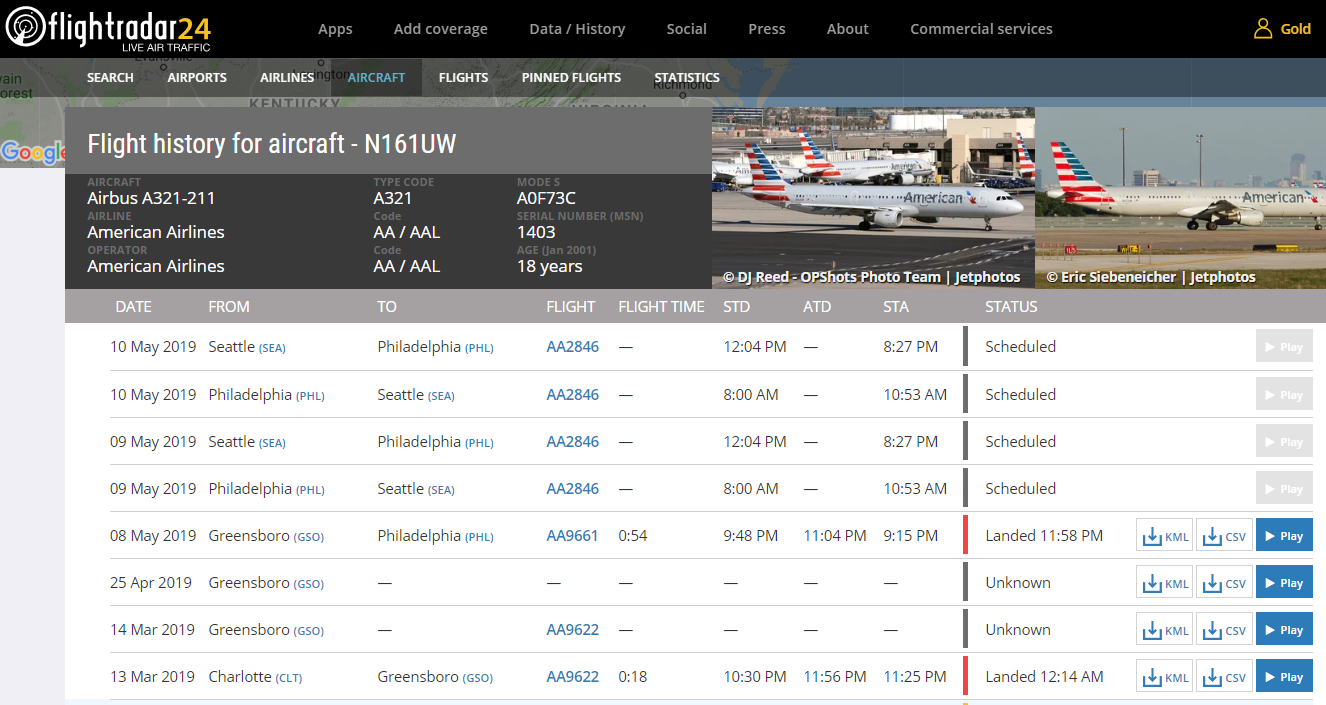The width and height of the screenshot is (1326, 705).
Task: Play the 08 May 2019 AA9661 flight
Action: (1284, 536)
